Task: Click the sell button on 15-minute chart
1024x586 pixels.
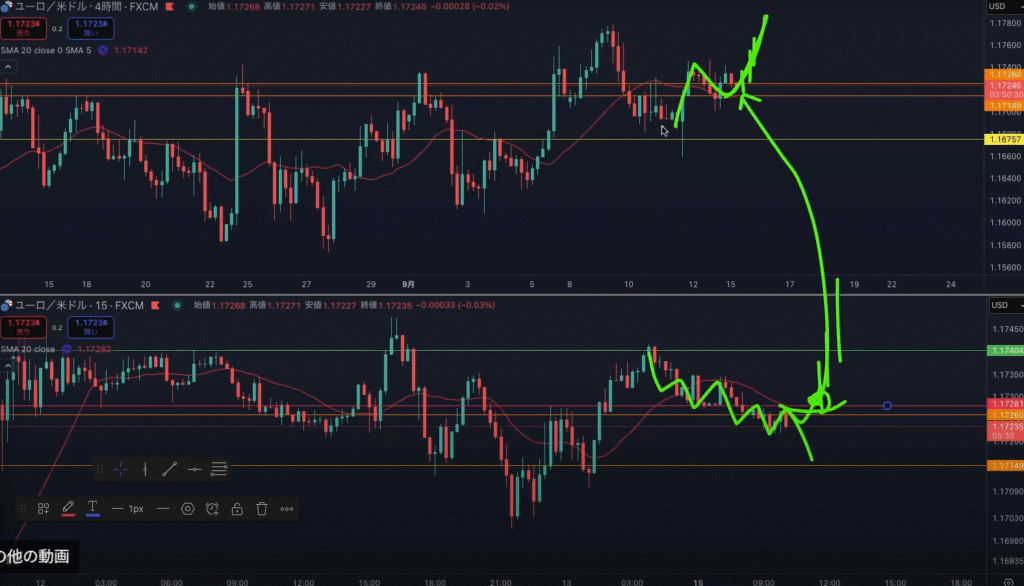Action: 23,327
